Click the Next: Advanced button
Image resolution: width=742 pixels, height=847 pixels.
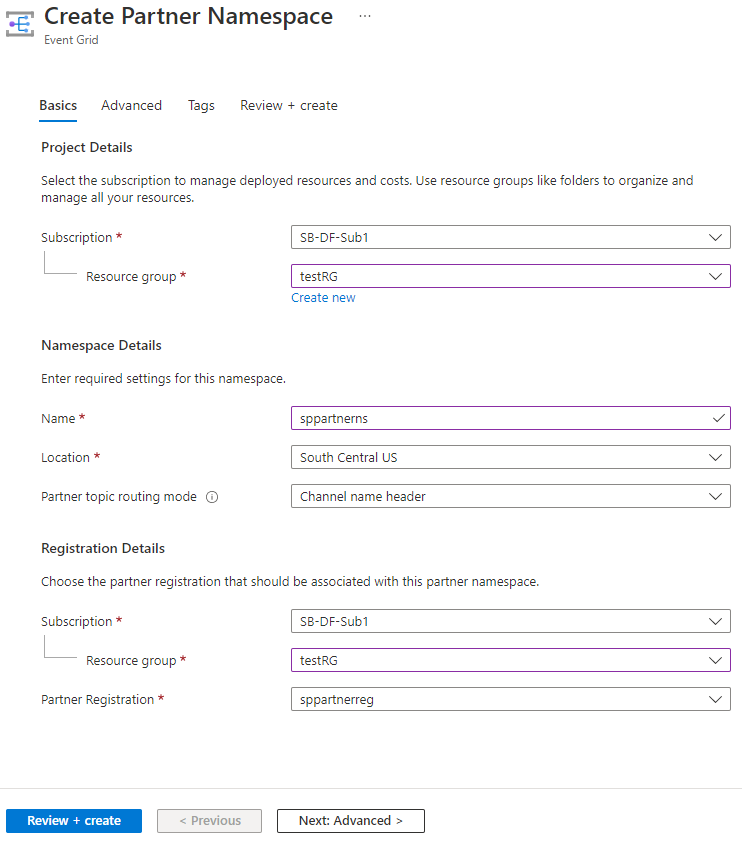(x=350, y=820)
